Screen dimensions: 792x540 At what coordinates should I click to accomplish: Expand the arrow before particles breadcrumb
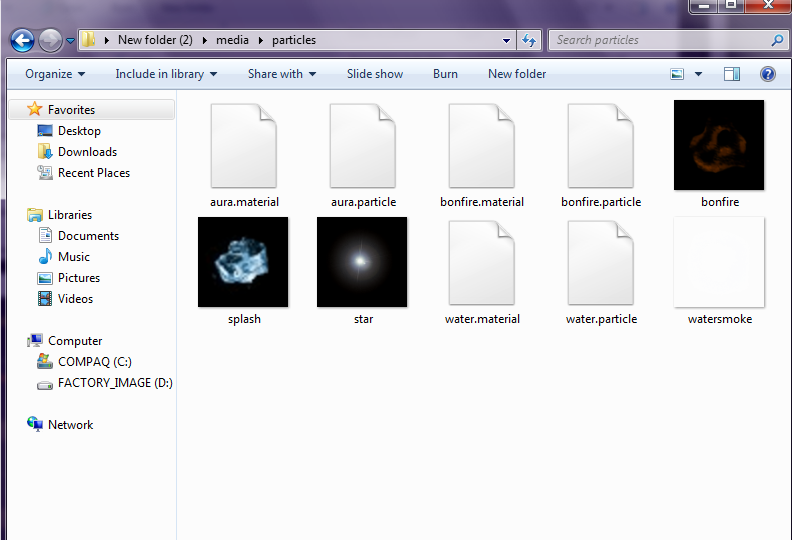(x=261, y=40)
